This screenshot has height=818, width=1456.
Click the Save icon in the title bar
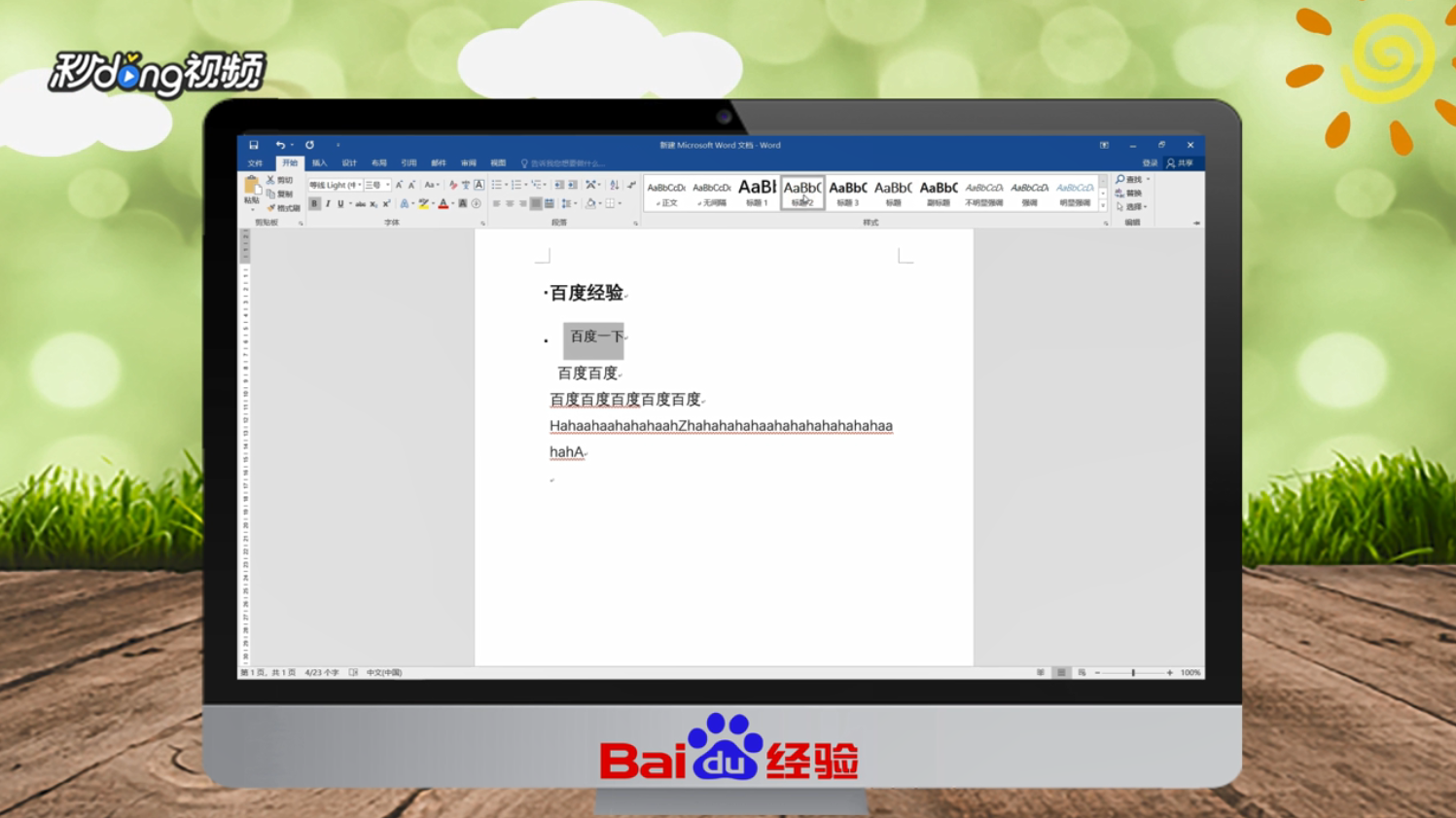tap(254, 145)
